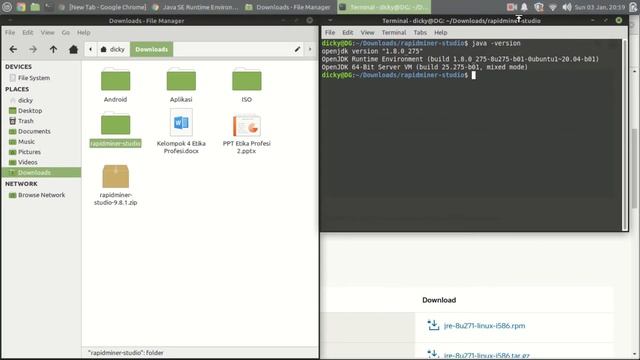640x360 pixels.
Task: Click the left path-bar scroll arrow
Action: (90, 49)
